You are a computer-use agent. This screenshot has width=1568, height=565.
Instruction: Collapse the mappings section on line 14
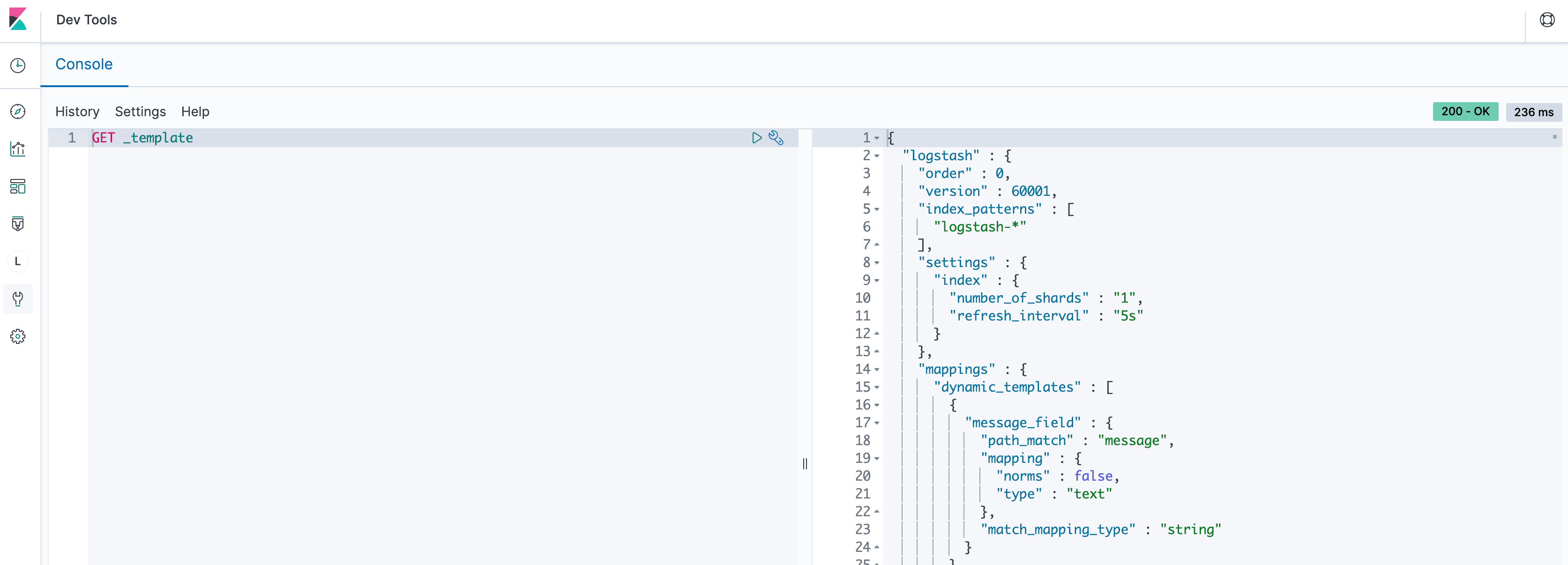876,370
